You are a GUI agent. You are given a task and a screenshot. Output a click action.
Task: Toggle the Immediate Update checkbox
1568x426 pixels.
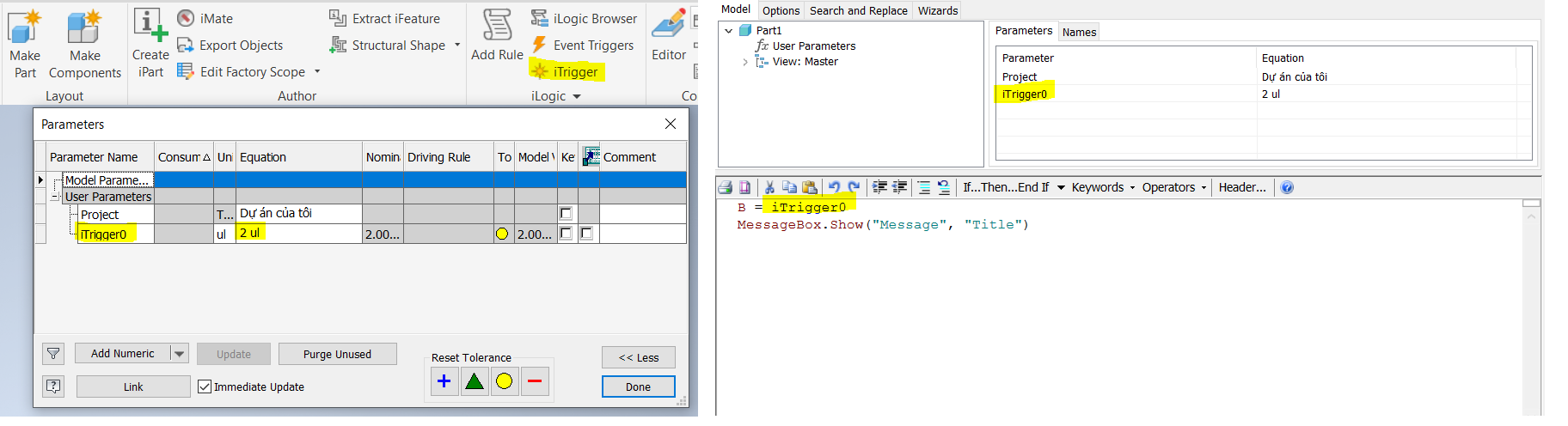pyautogui.click(x=205, y=386)
